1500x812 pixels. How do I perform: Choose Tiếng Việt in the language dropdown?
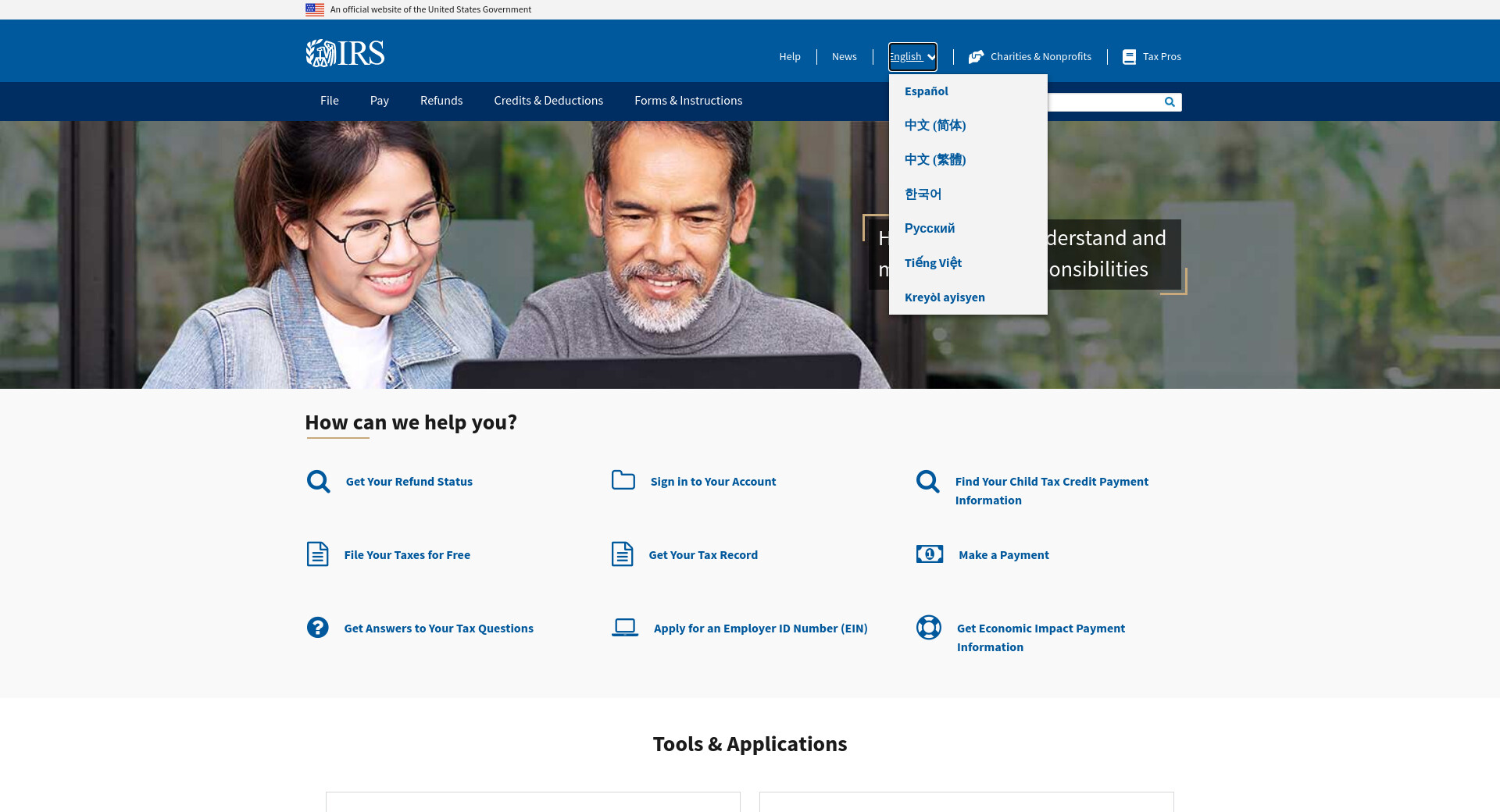coord(933,263)
